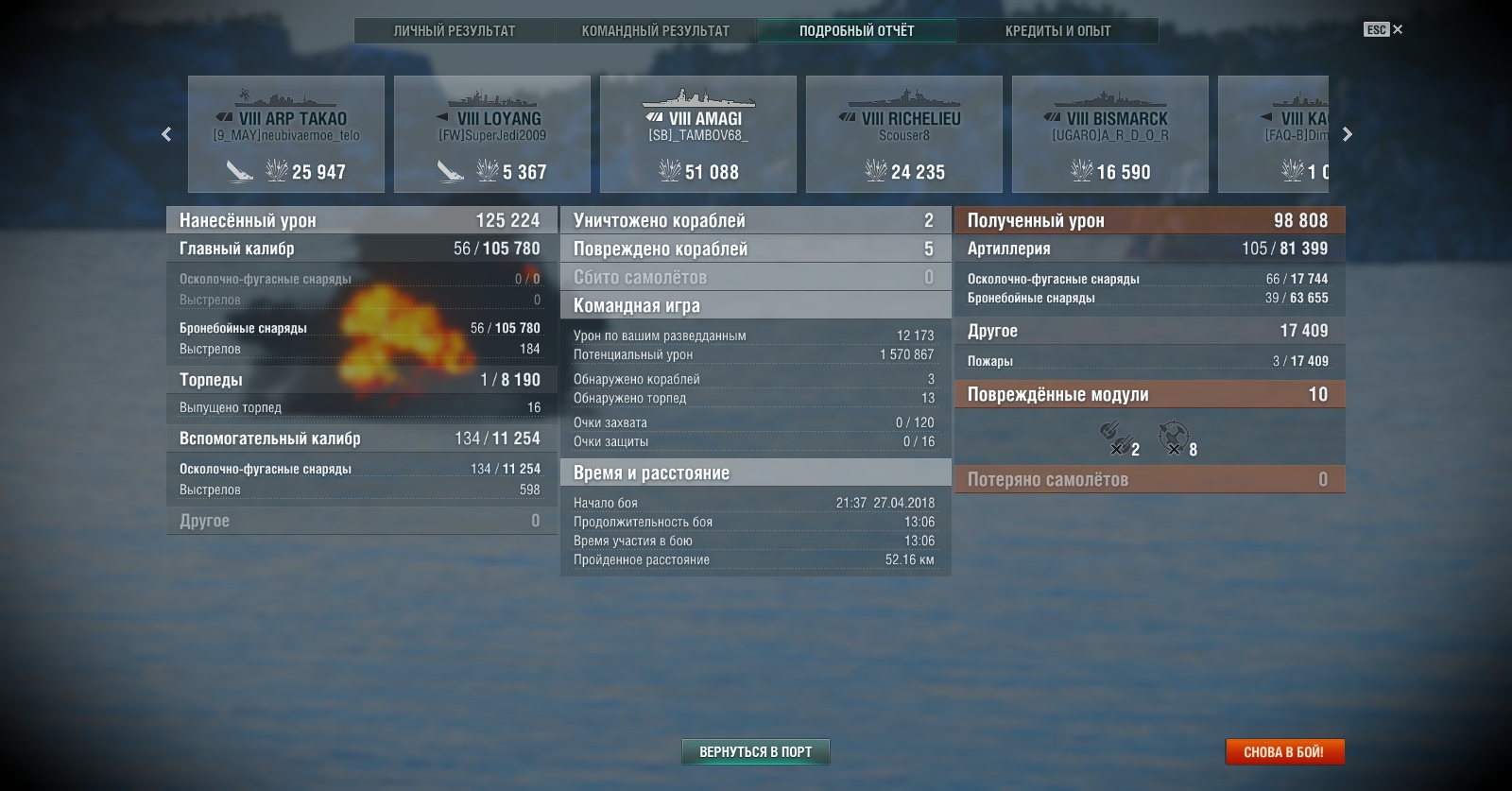The width and height of the screenshot is (1512, 791).
Task: Expand the Торпеды damage section
Action: [362, 380]
